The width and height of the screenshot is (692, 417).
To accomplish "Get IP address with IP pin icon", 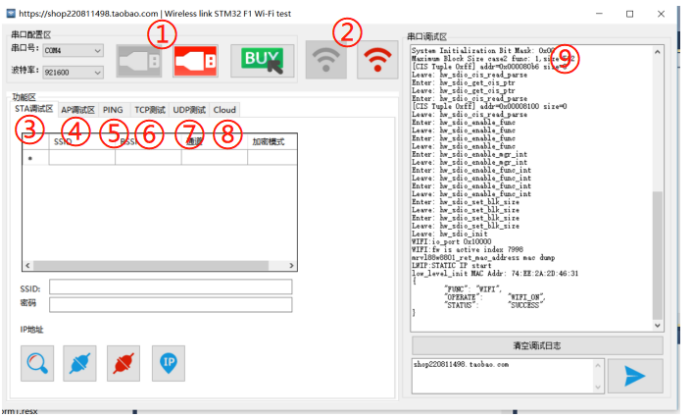I will [x=169, y=363].
